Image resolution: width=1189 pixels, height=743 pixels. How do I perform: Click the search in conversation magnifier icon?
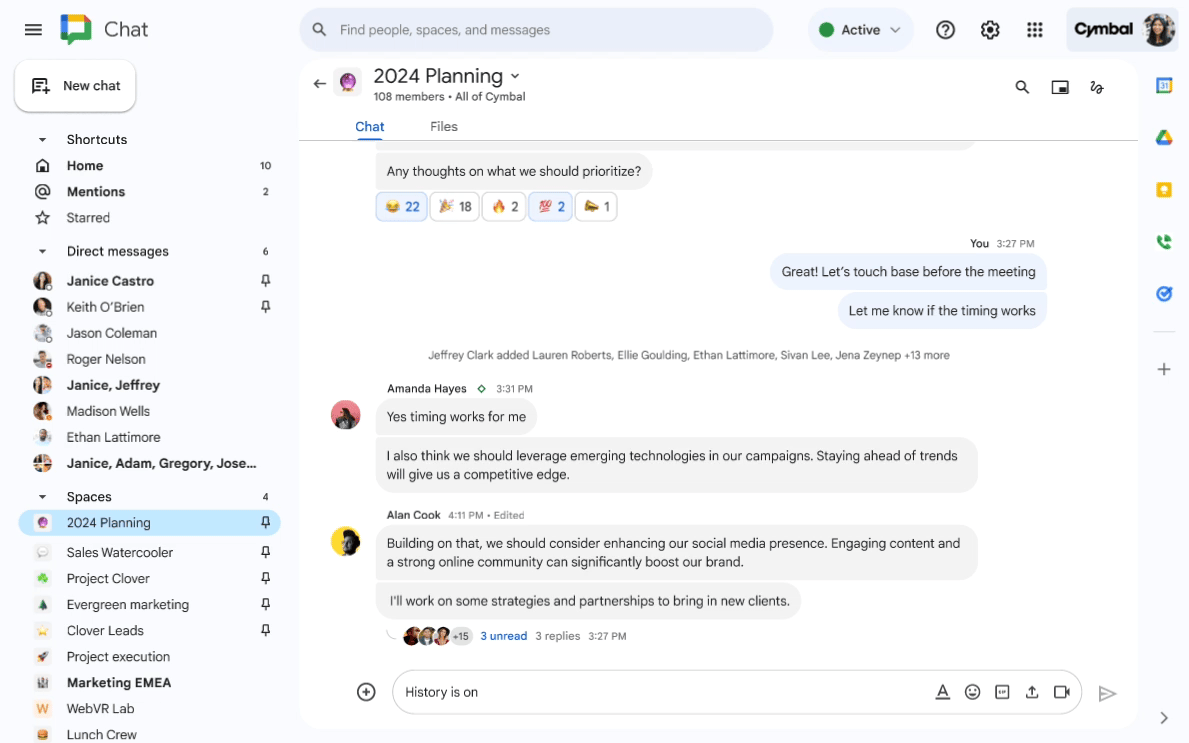(x=1022, y=87)
